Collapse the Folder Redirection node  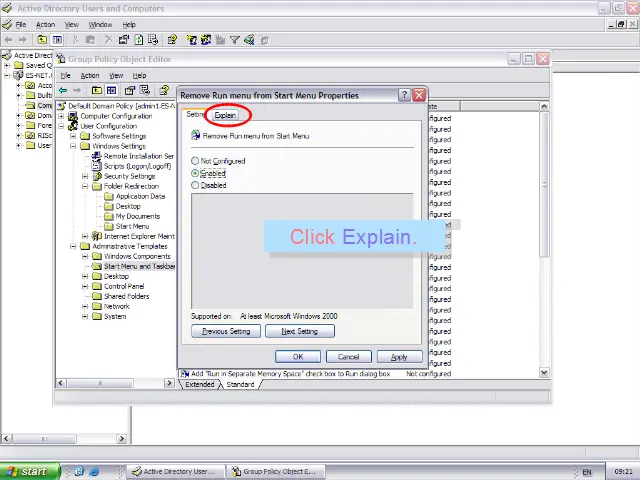[x=85, y=186]
